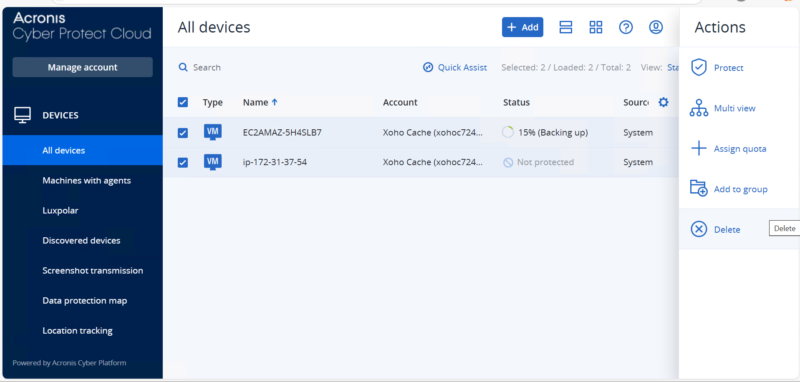The height and width of the screenshot is (382, 800).
Task: Click the Delete circled X icon
Action: (698, 230)
